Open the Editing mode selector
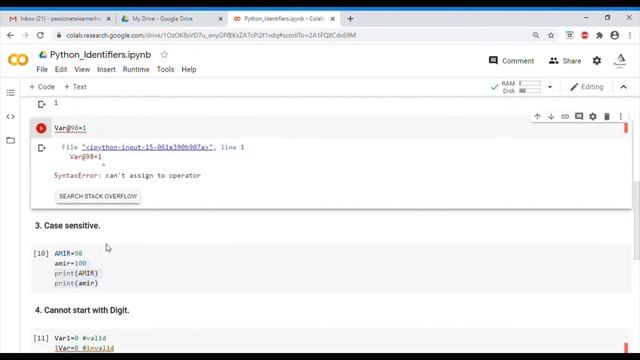Screen dimensions: 640x360 587,87
